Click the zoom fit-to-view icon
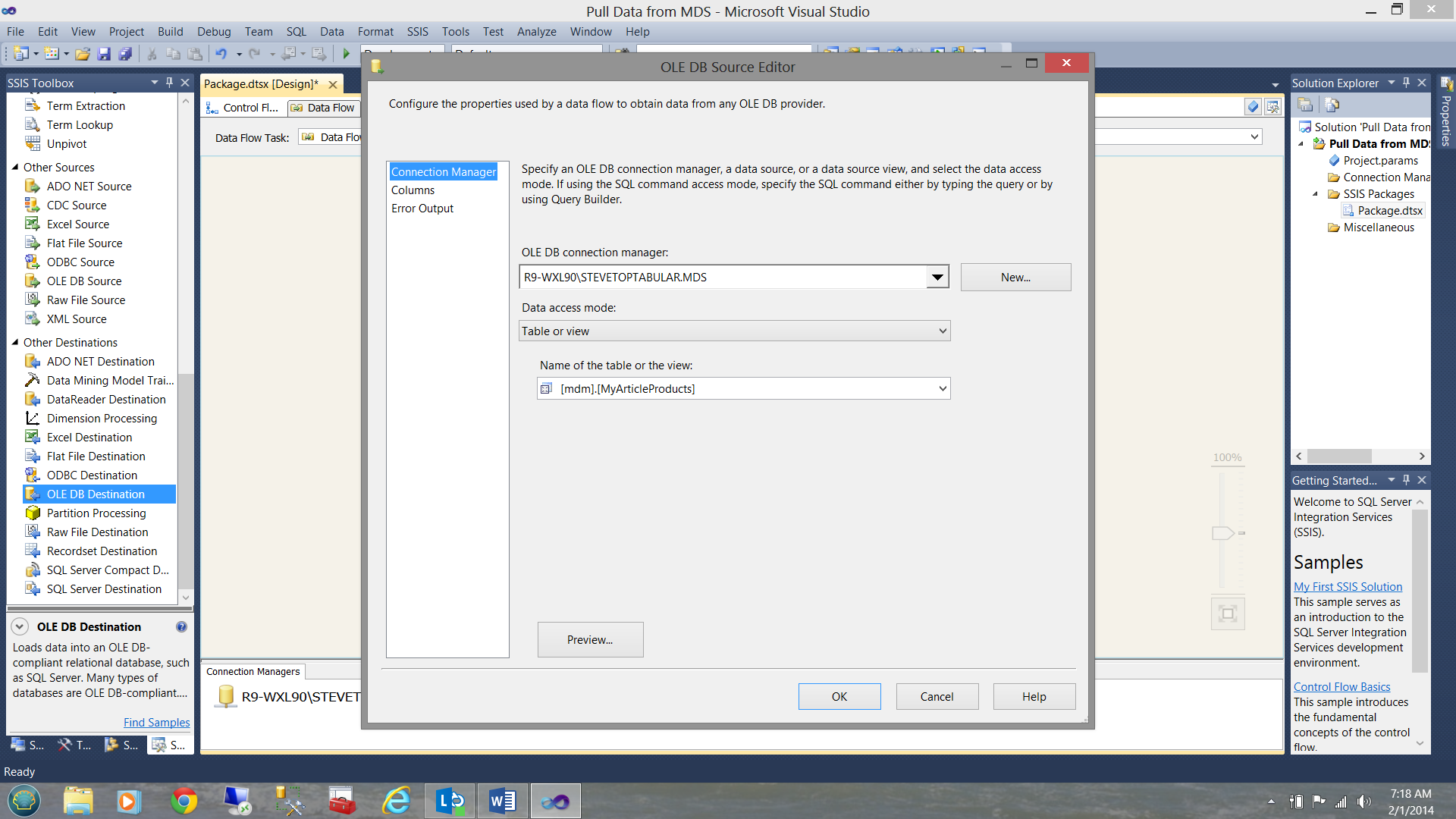Screen dimensions: 1456x819 tap(1228, 613)
